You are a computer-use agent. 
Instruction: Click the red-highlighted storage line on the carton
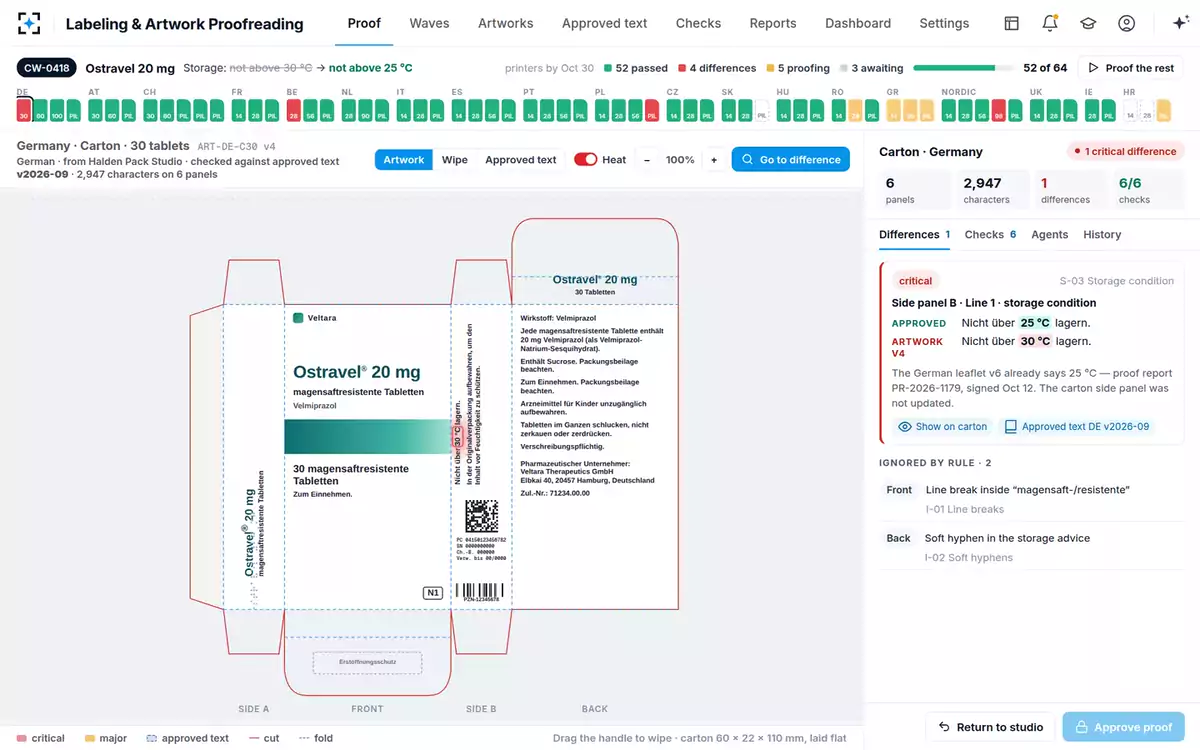point(458,437)
